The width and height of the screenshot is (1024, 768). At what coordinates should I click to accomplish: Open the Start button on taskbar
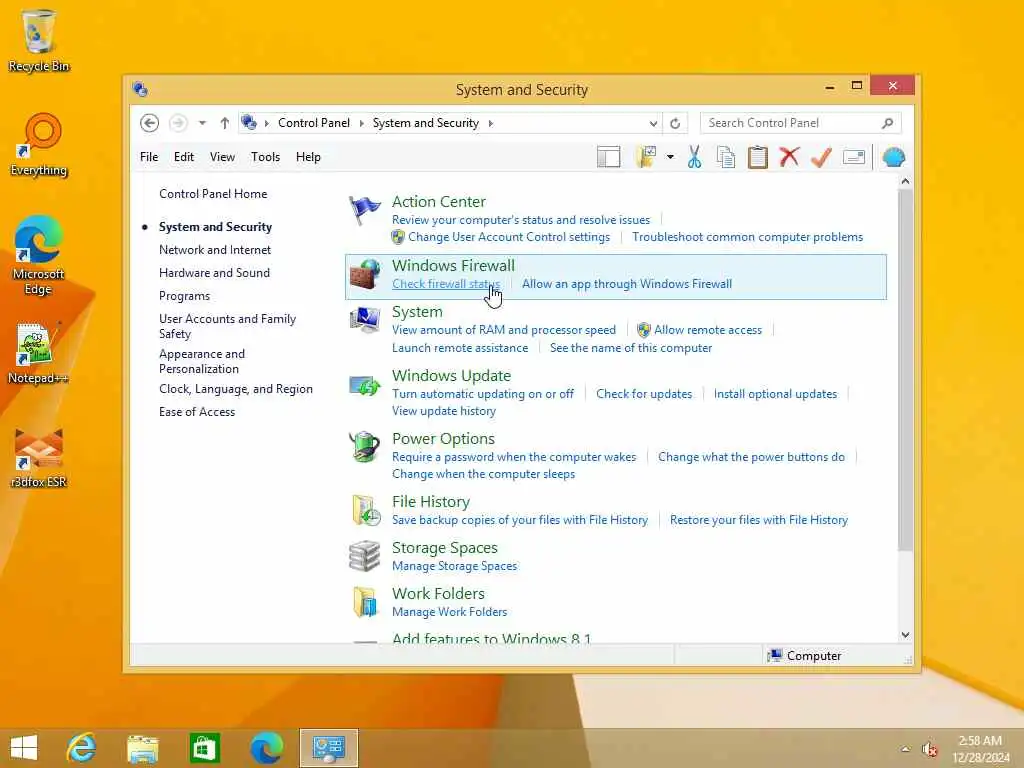click(24, 748)
